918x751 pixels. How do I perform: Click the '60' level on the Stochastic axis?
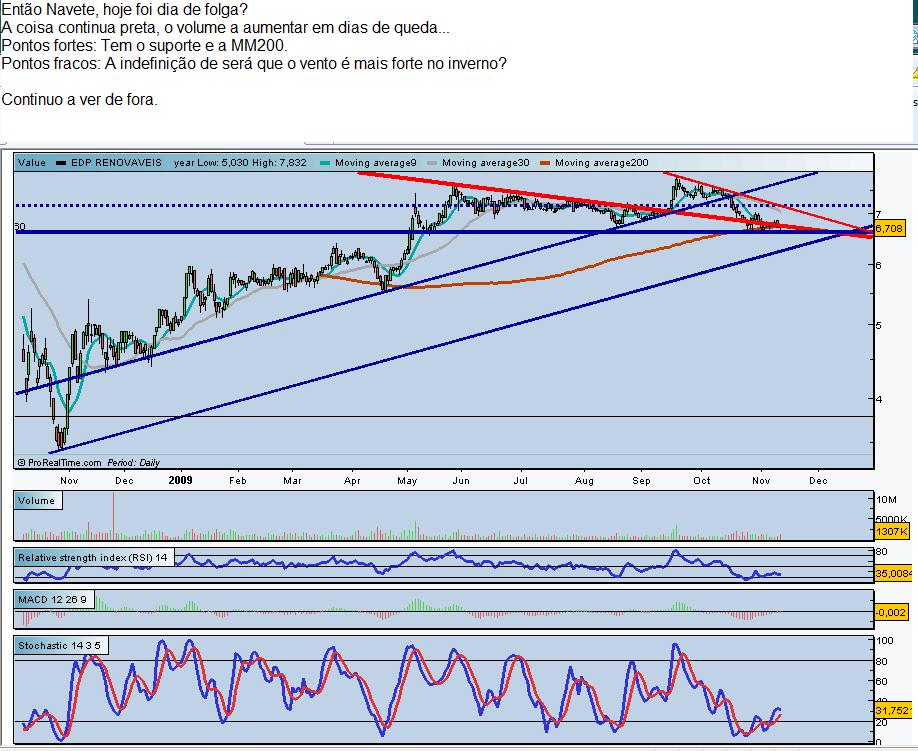[x=882, y=681]
